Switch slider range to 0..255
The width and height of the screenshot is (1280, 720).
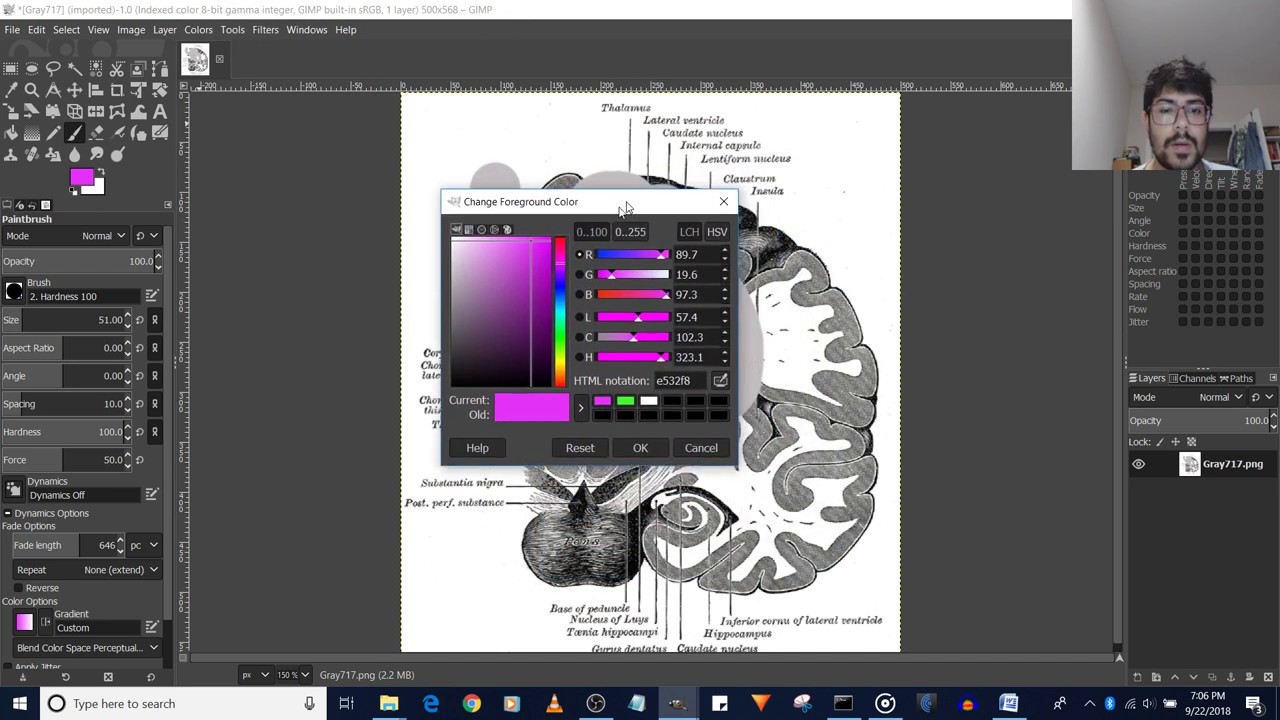(x=630, y=232)
